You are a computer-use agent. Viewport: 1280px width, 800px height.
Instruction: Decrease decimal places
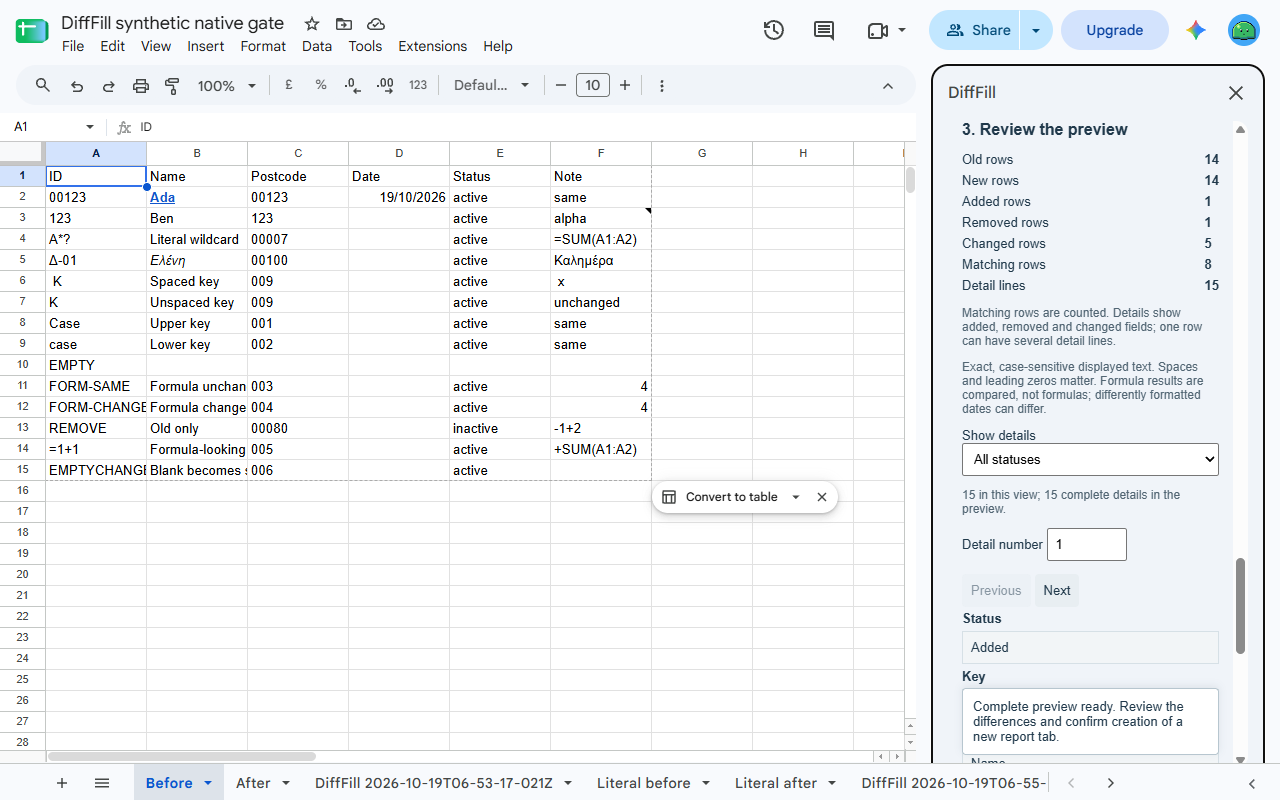tap(352, 86)
